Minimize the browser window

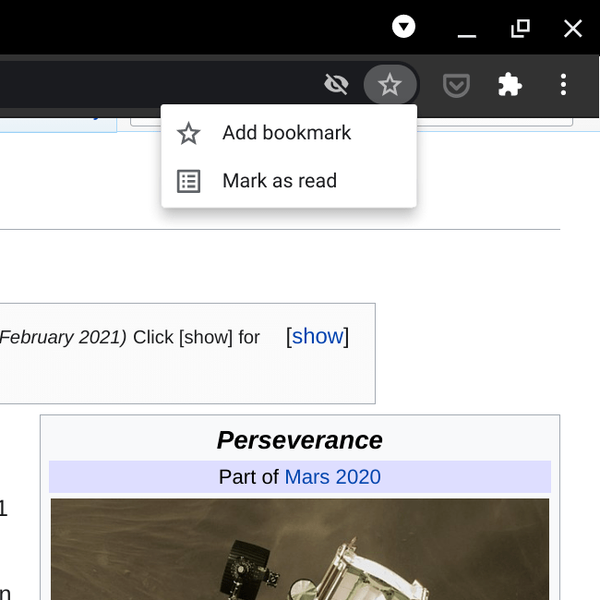[466, 29]
